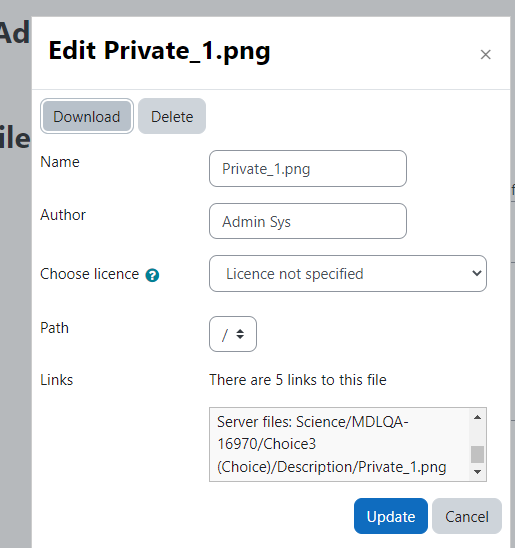The width and height of the screenshot is (515, 548).
Task: Click the Choose licence label
Action: pos(89,274)
